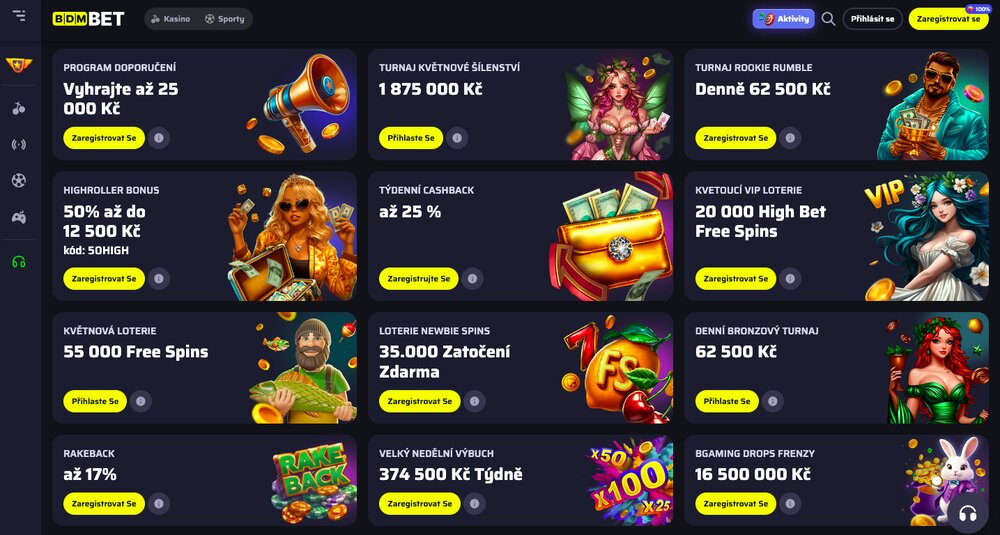Click the BDMBET logo
The height and width of the screenshot is (535, 1000).
88,19
